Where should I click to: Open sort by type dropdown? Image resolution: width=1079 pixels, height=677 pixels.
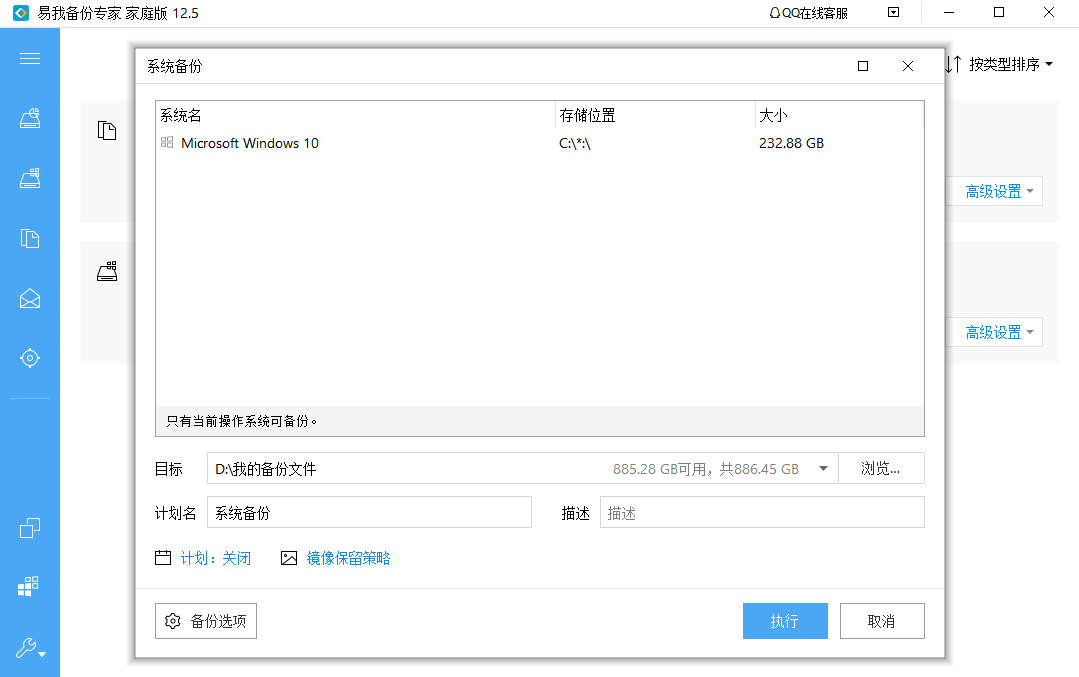point(1000,64)
